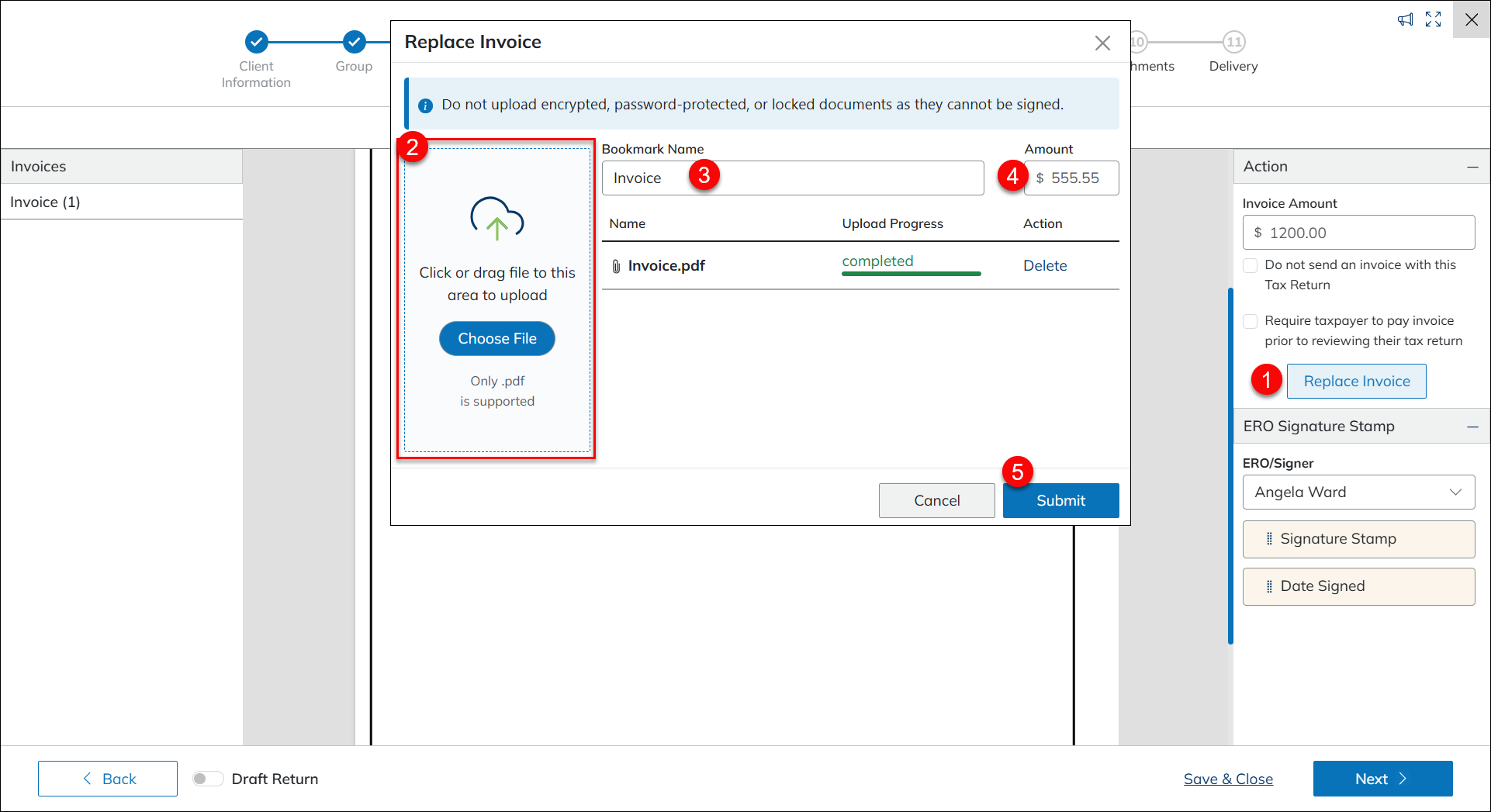
Task: Delete the uploaded Invoice.pdf file
Action: 1044,266
